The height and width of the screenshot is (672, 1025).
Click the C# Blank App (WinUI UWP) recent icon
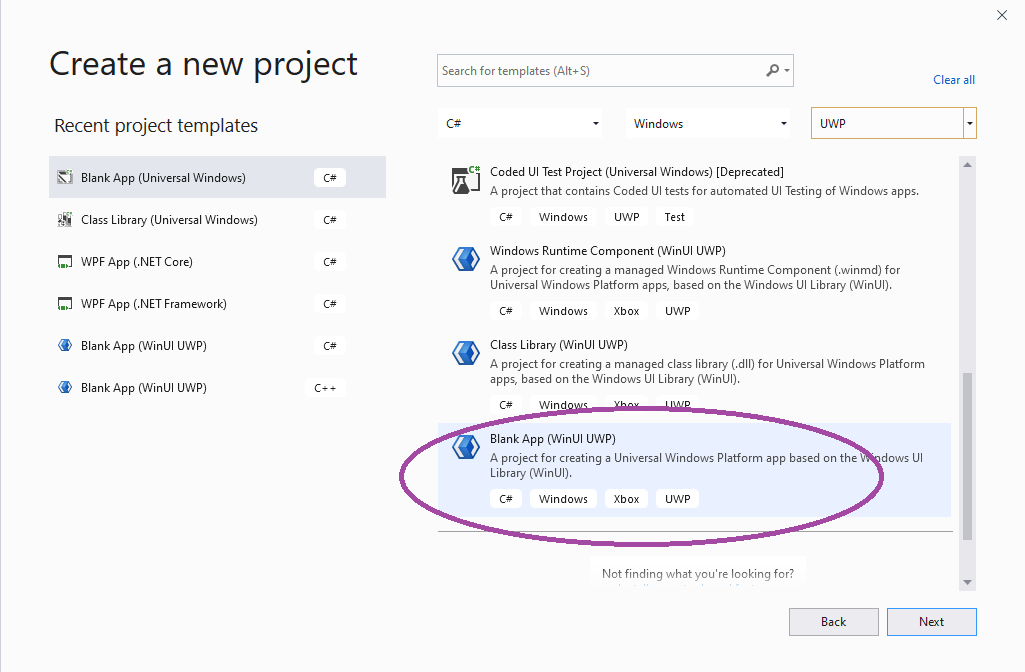(x=65, y=345)
